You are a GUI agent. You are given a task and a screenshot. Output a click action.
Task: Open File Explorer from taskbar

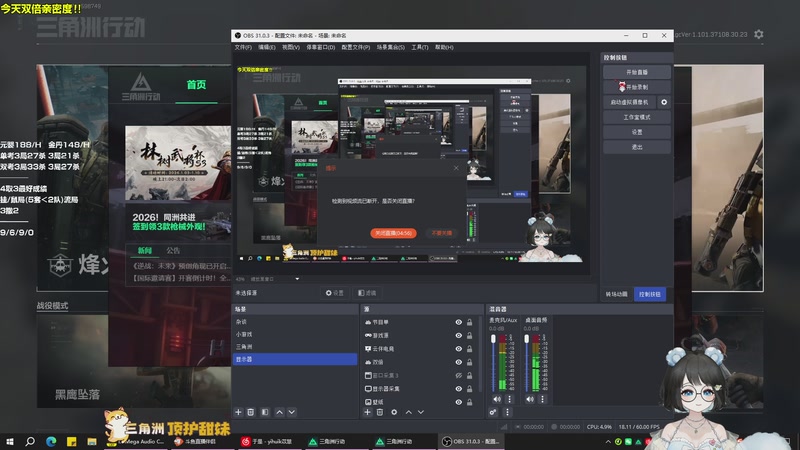click(x=92, y=441)
